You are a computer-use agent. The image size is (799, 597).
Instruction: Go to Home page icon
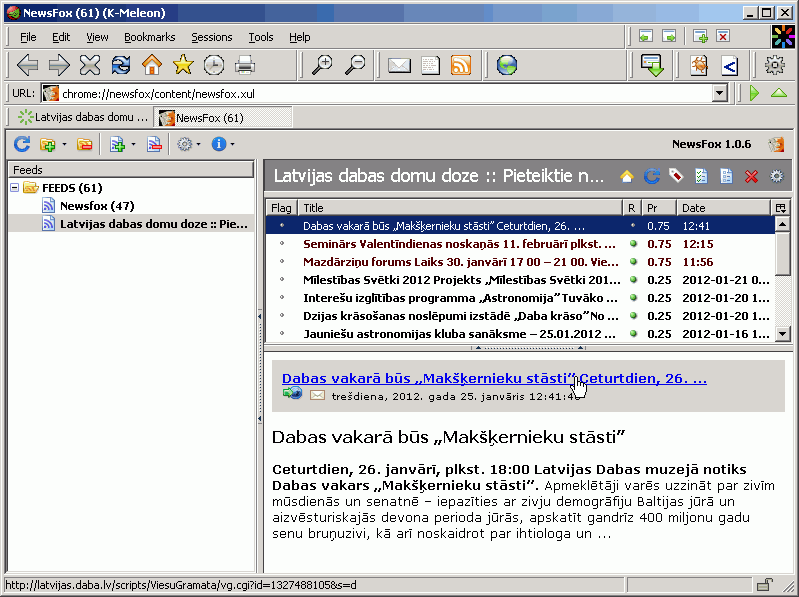coord(152,65)
